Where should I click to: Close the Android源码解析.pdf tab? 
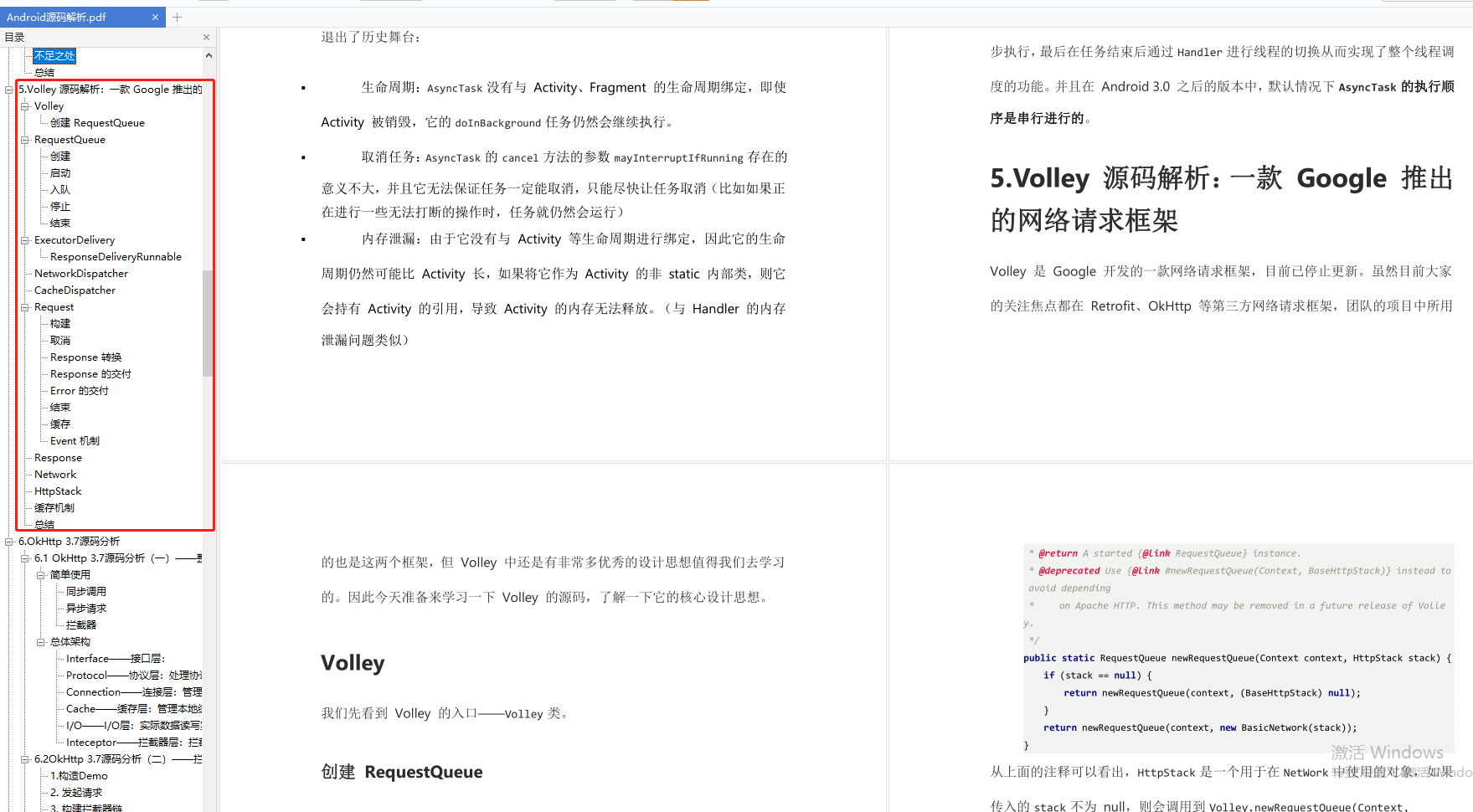tap(155, 17)
